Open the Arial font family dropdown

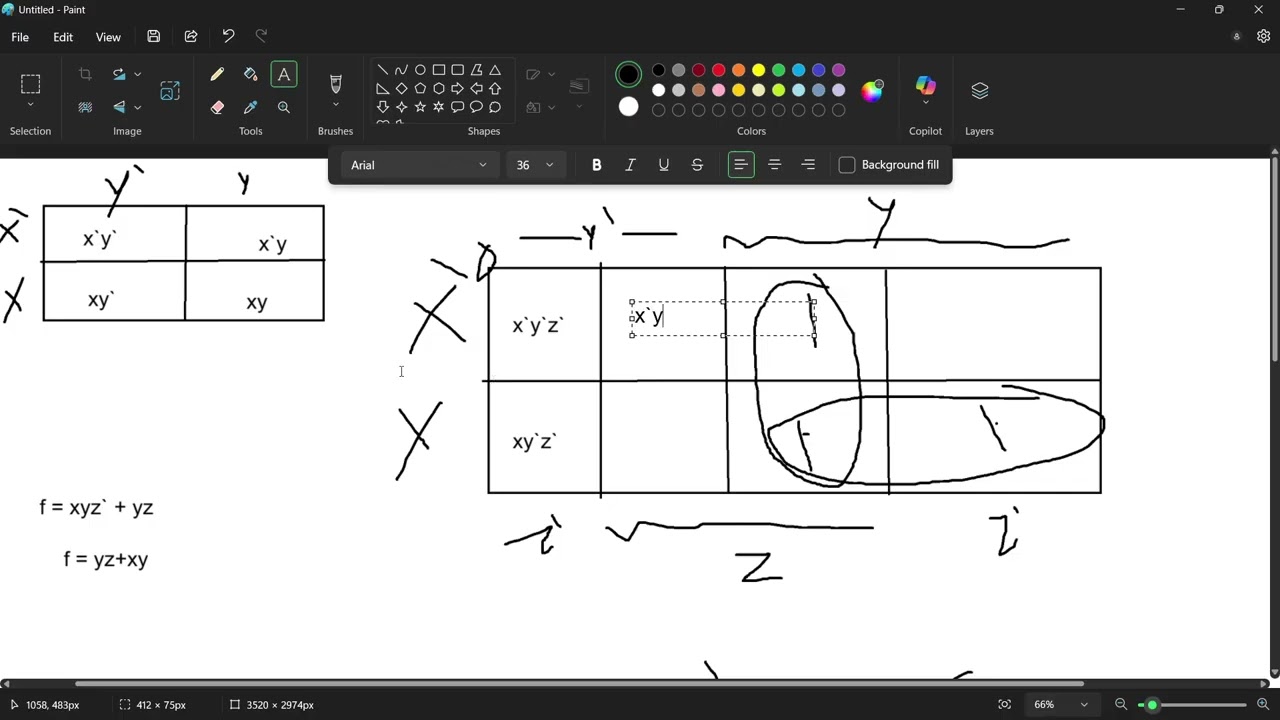pyautogui.click(x=419, y=165)
